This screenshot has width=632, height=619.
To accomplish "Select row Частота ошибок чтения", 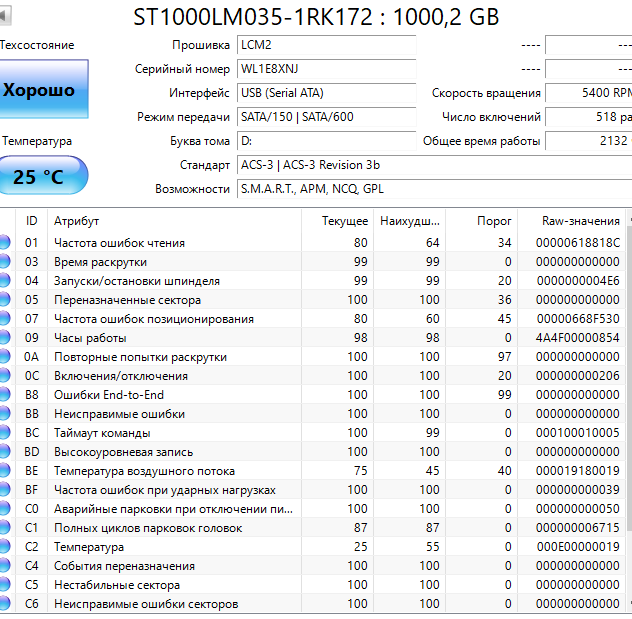I will 313,243.
